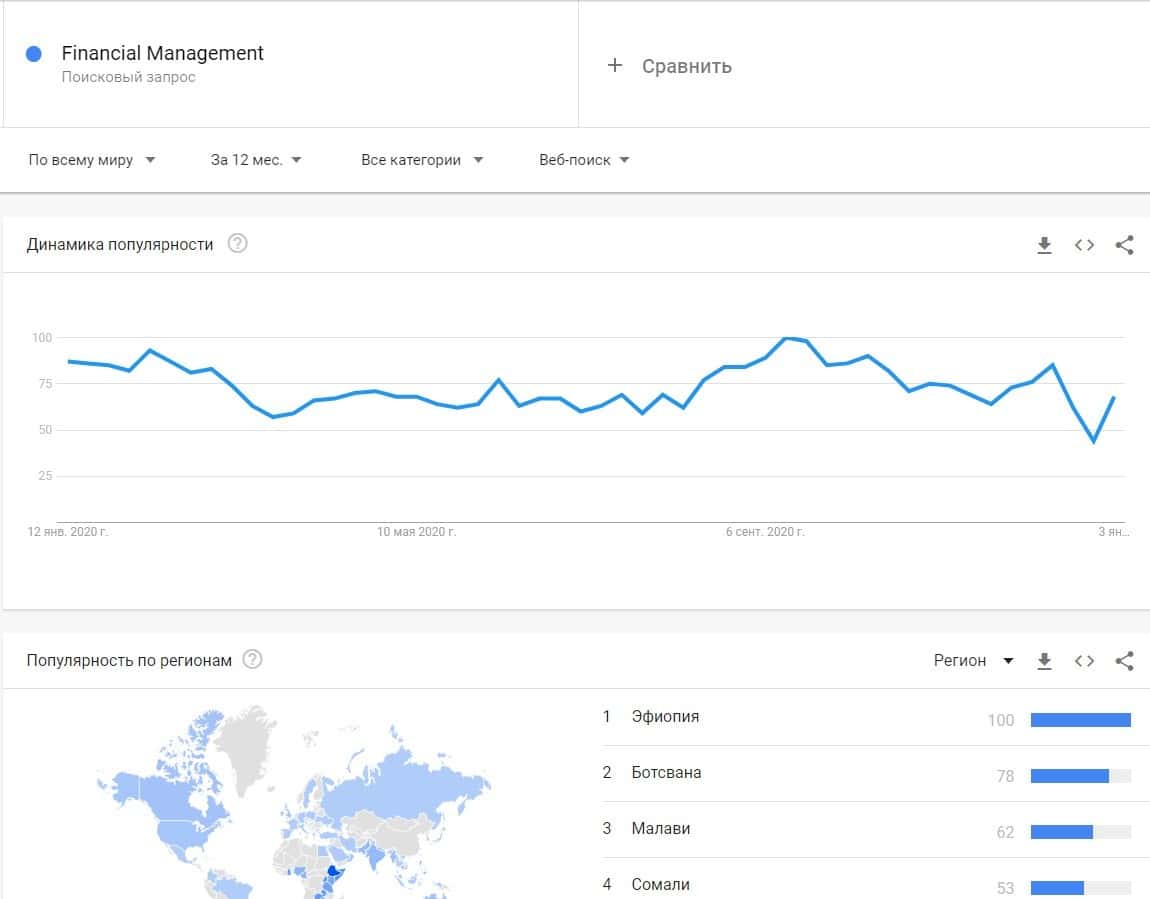This screenshot has width=1150, height=899.
Task: Click the blue dot next to Financial Management
Action: pyautogui.click(x=34, y=54)
